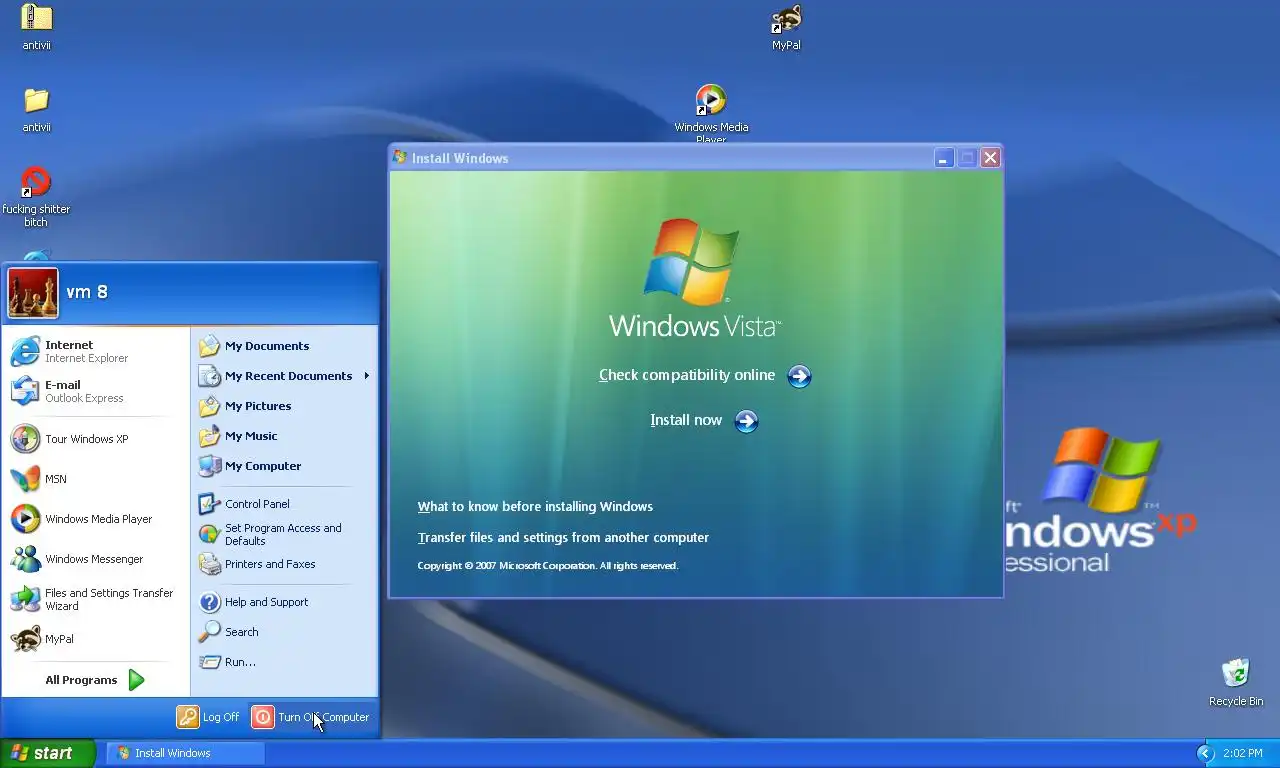Select the antivii folder on desktop
The height and width of the screenshot is (768, 1280).
pyautogui.click(x=36, y=110)
